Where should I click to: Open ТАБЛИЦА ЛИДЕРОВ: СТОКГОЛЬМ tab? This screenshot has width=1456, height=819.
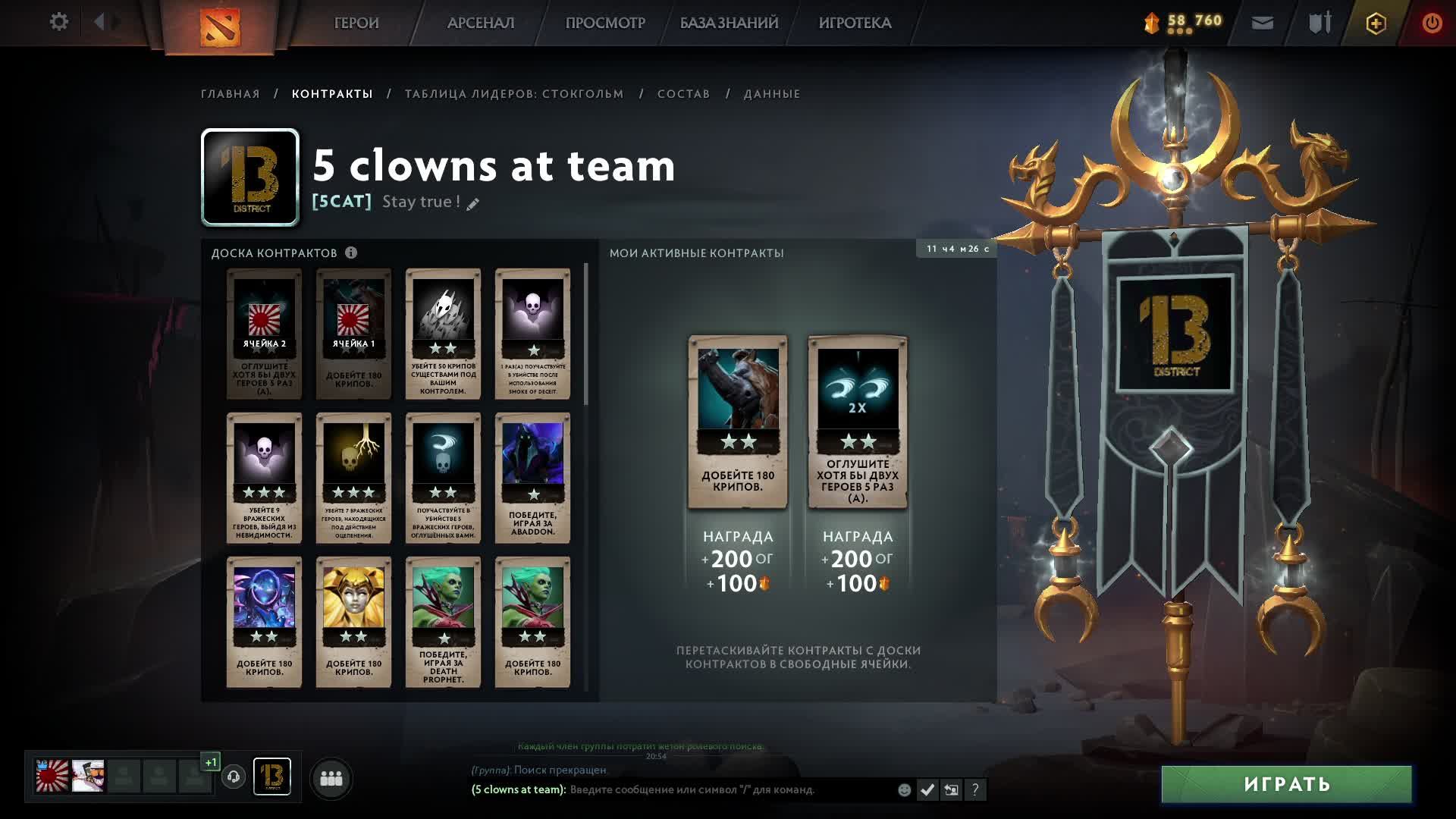point(514,94)
